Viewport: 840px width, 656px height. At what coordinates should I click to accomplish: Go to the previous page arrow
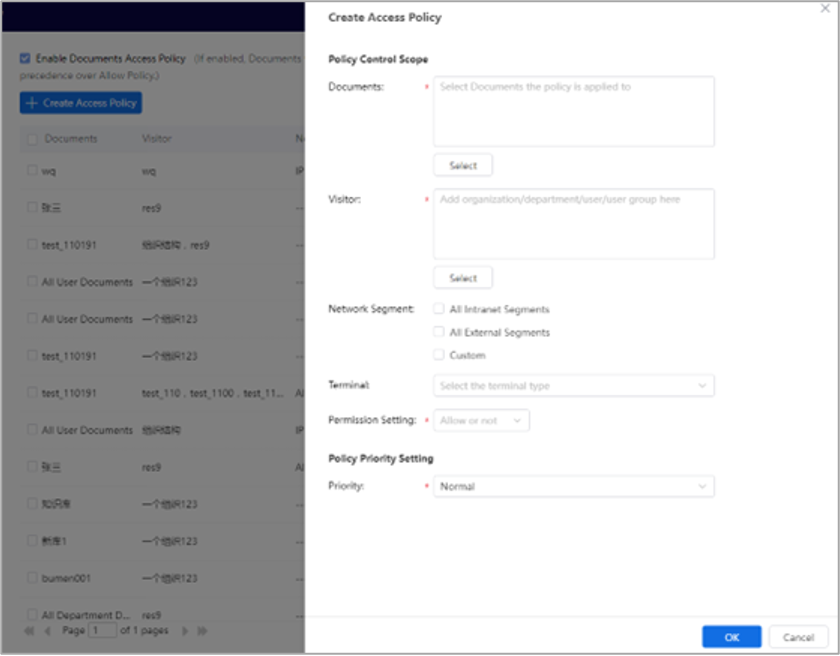click(47, 632)
